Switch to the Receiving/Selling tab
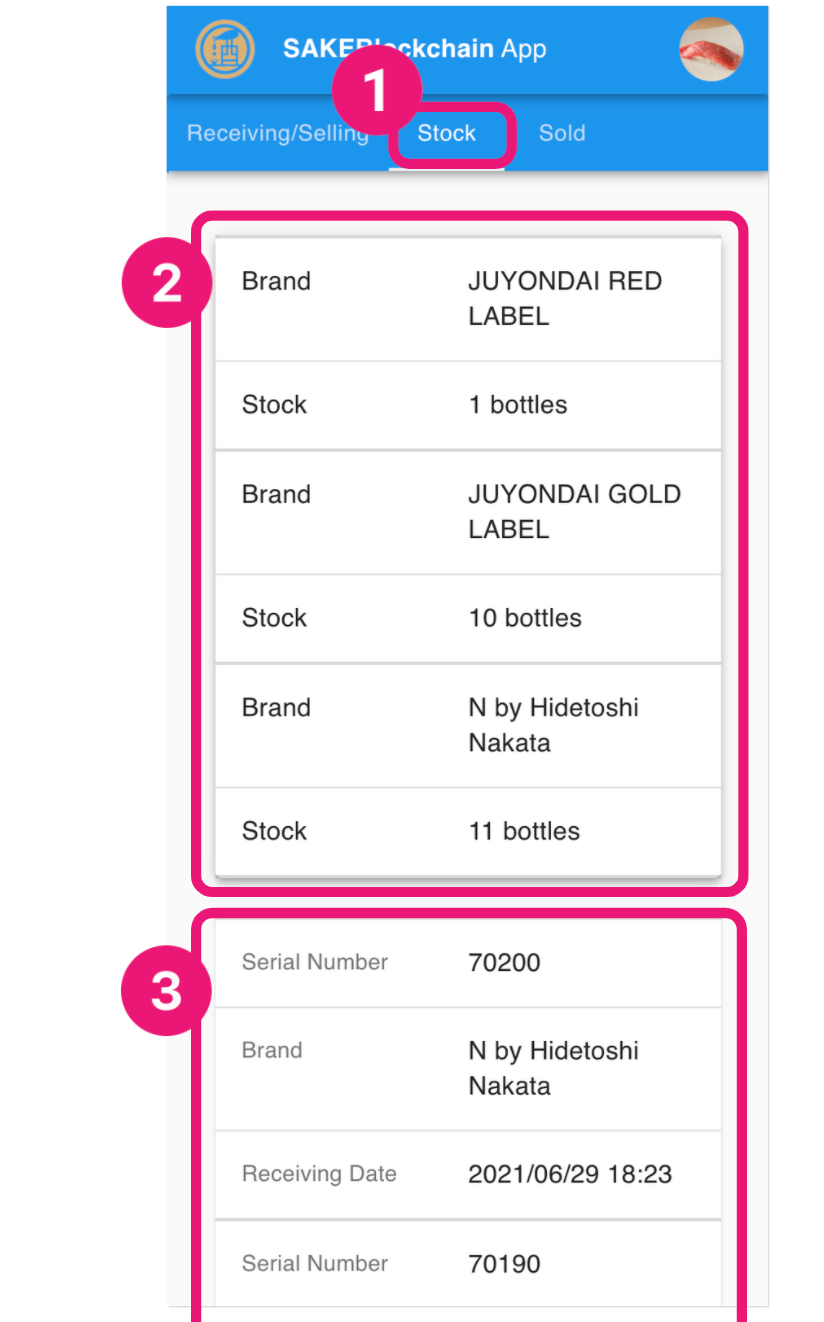 [277, 133]
